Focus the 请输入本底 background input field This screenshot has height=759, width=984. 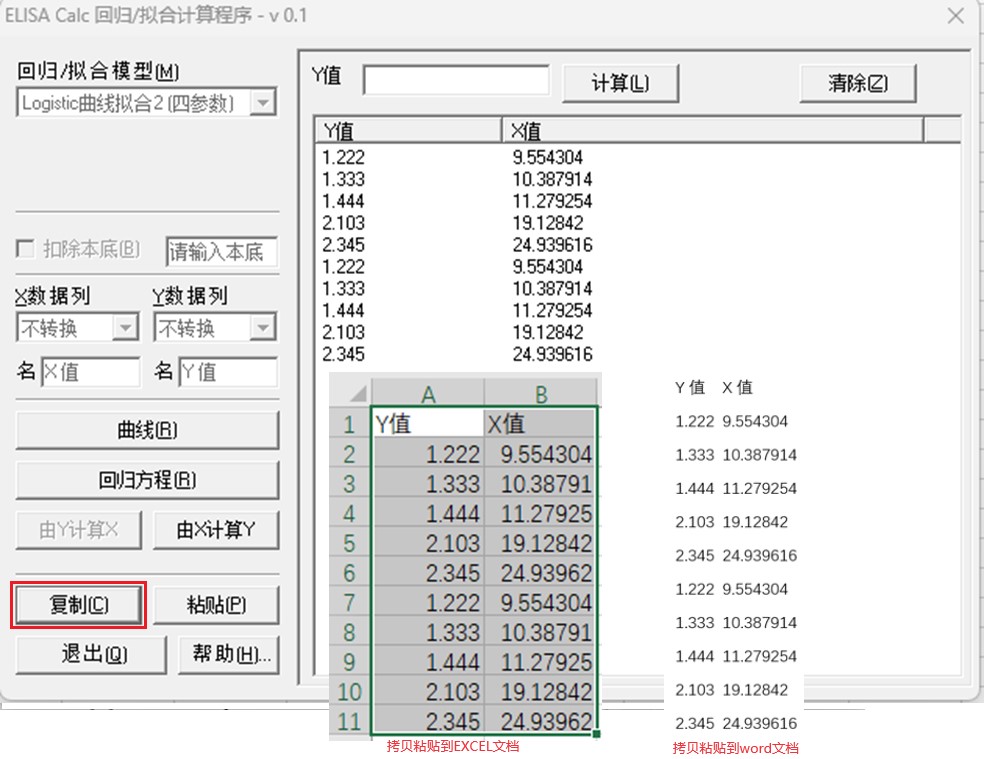click(x=222, y=252)
